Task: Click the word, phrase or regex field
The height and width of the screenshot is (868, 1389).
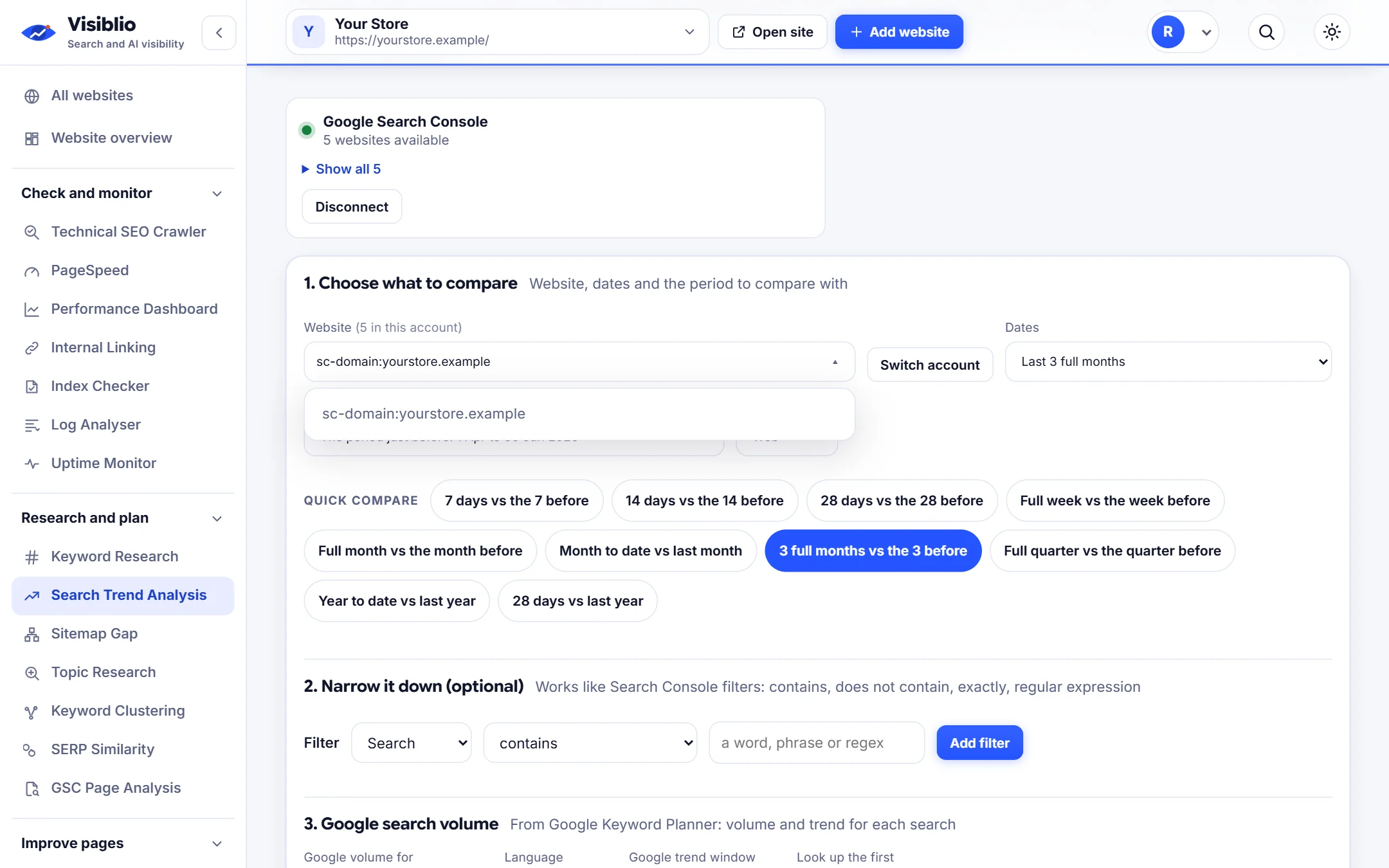Action: click(x=817, y=743)
